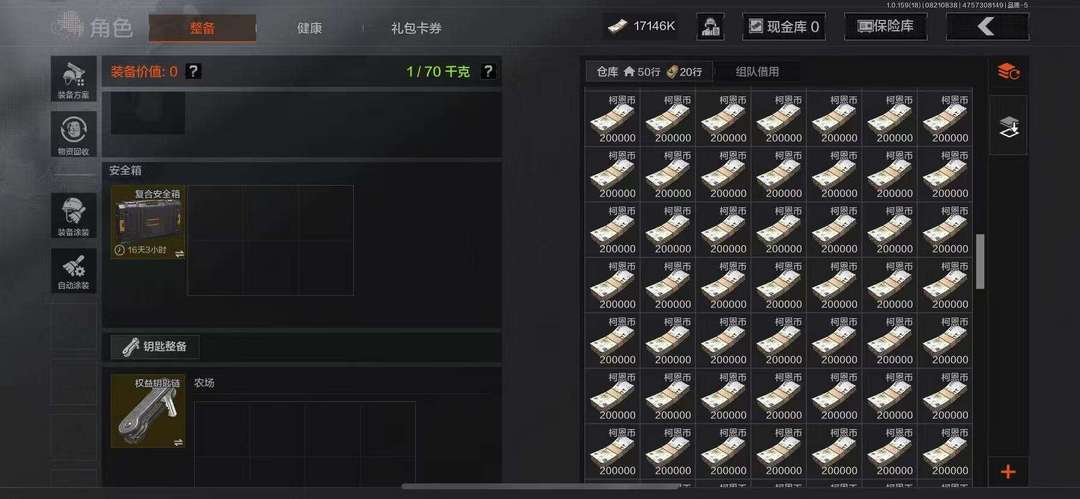Click the layered stash deposit icon

click(1008, 125)
